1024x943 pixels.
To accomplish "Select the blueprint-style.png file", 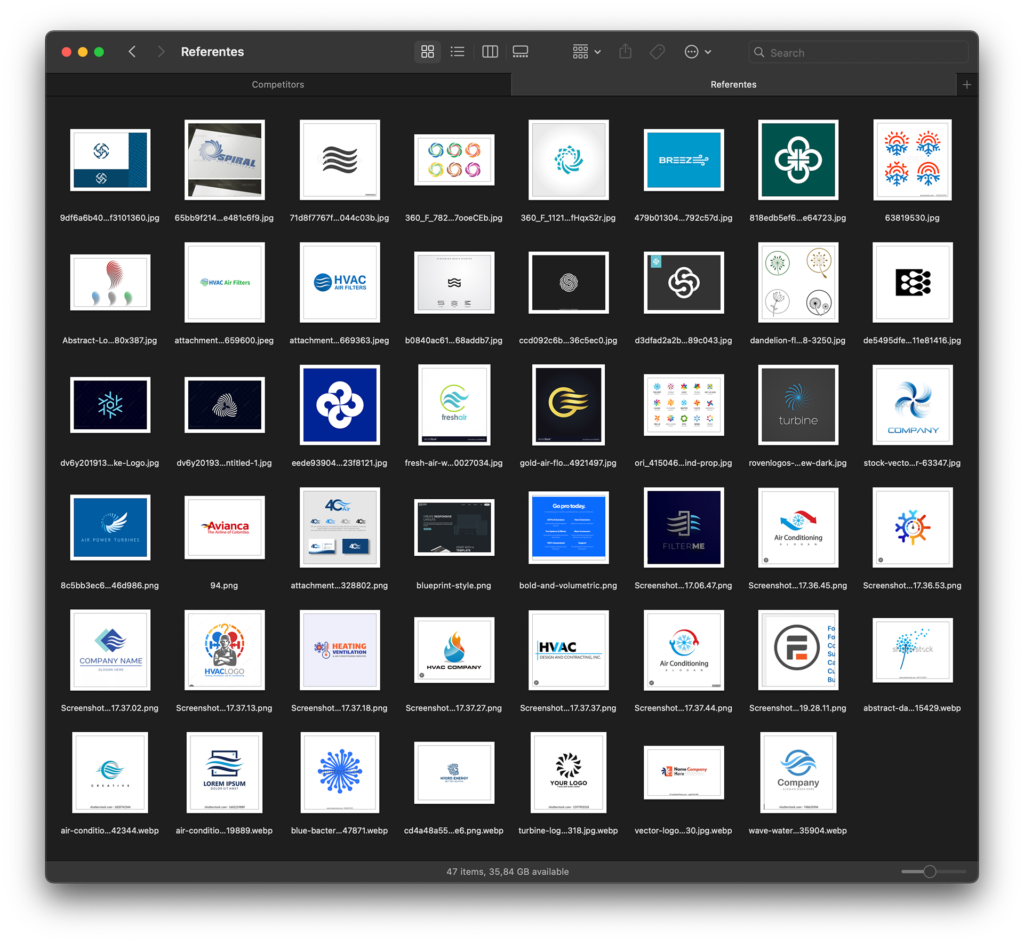I will (x=454, y=527).
